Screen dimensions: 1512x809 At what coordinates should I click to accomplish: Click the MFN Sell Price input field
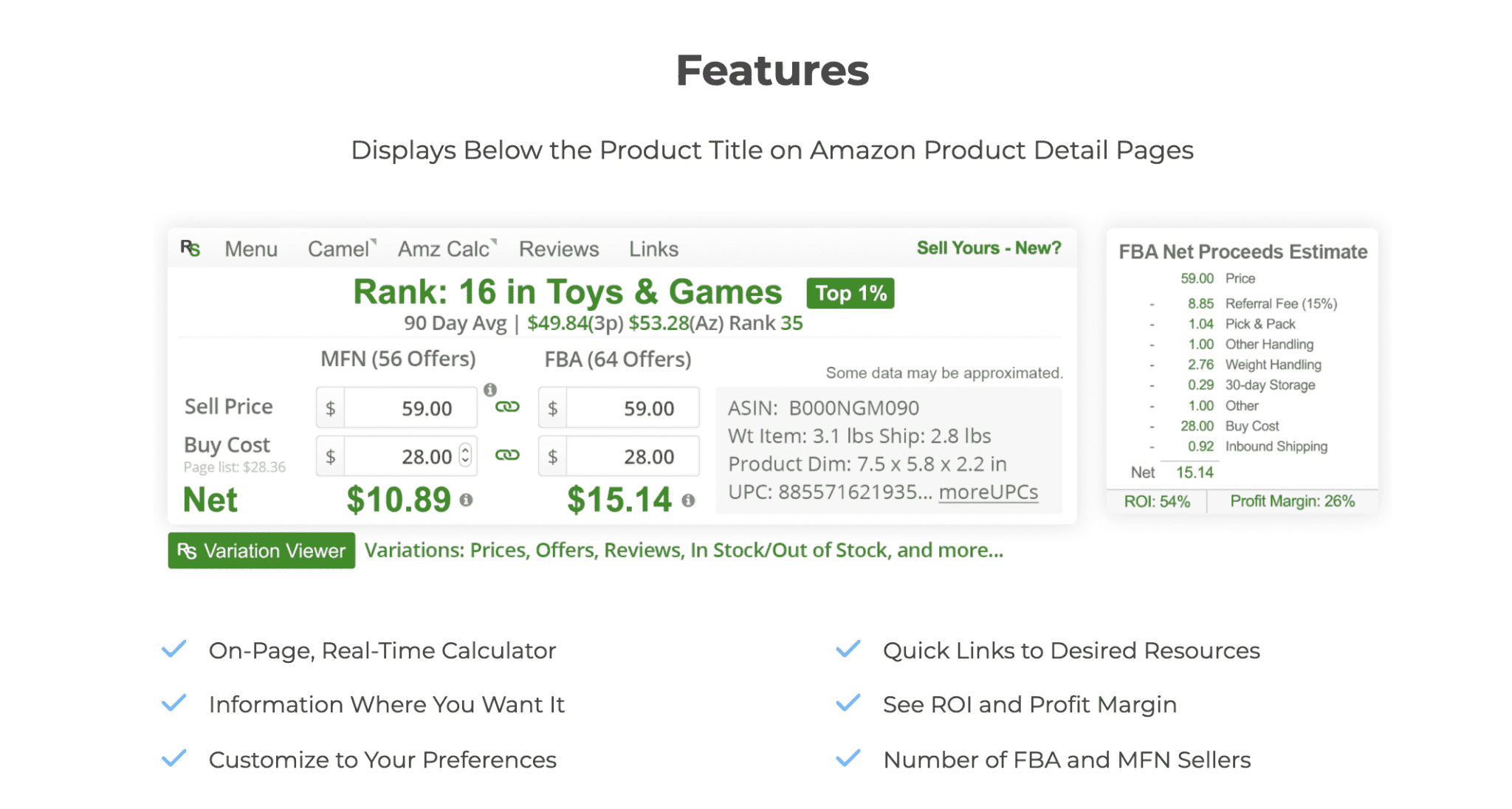coord(410,408)
